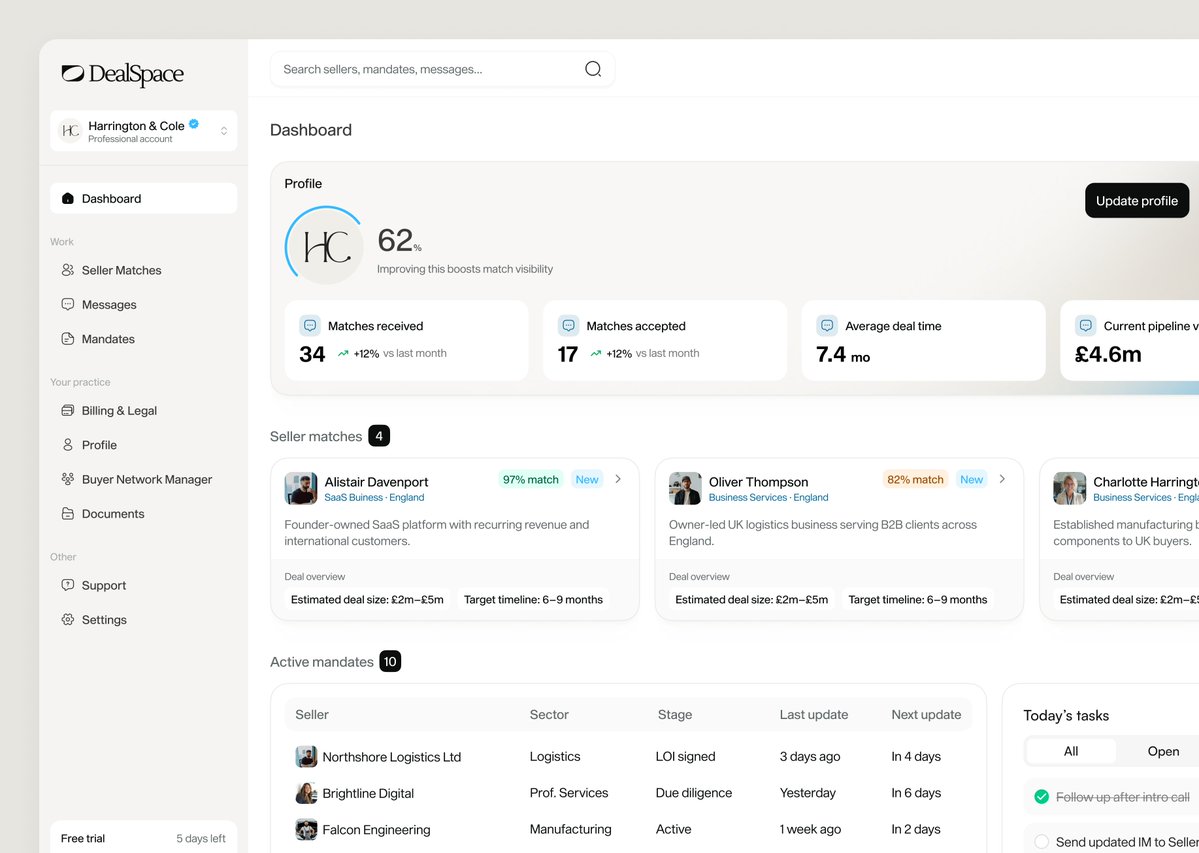The width and height of the screenshot is (1199, 853).
Task: Click the Brightline Digital row logo
Action: point(307,793)
